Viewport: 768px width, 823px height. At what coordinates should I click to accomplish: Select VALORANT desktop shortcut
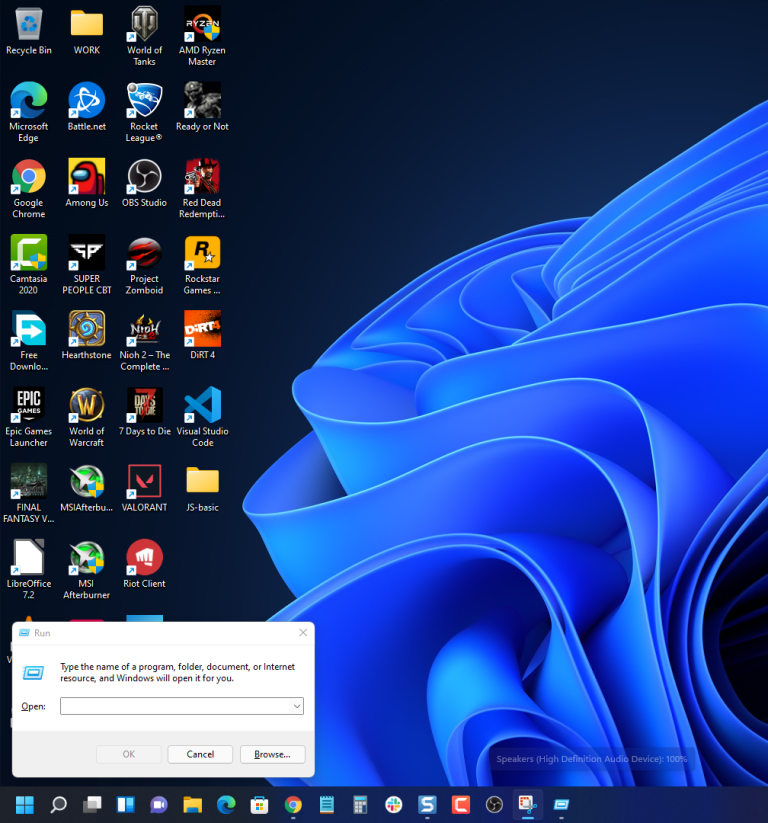(x=144, y=488)
